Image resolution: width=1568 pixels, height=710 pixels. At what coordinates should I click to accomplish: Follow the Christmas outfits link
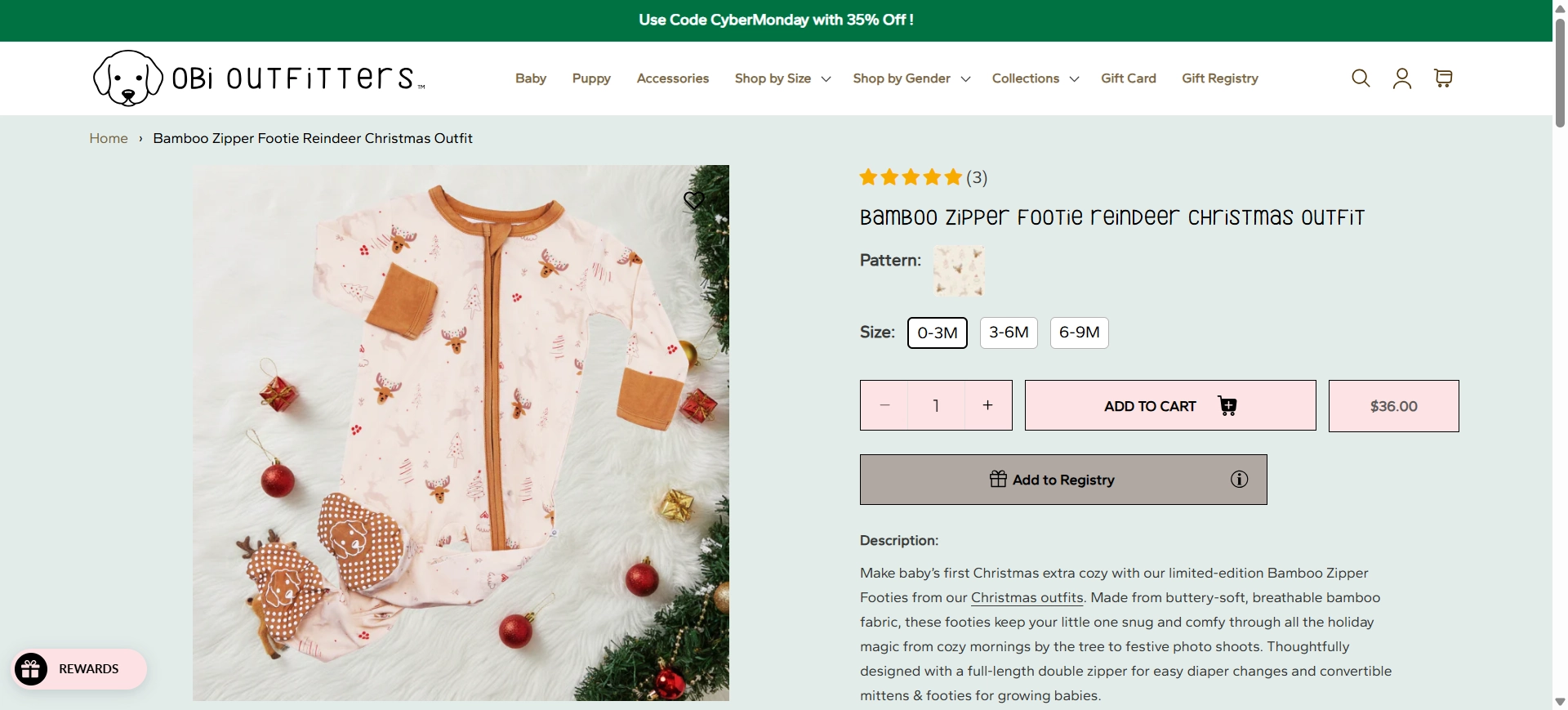[x=1027, y=597]
